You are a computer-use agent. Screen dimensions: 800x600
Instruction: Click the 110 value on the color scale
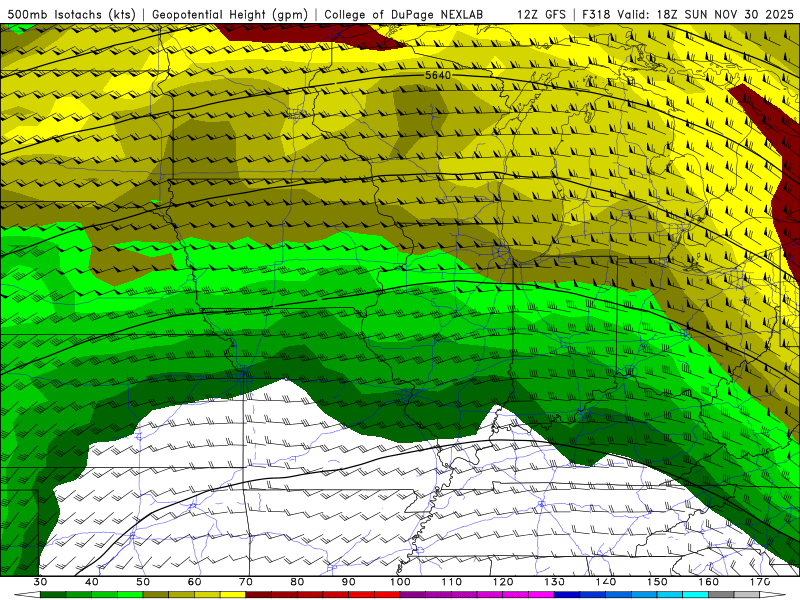(452, 582)
